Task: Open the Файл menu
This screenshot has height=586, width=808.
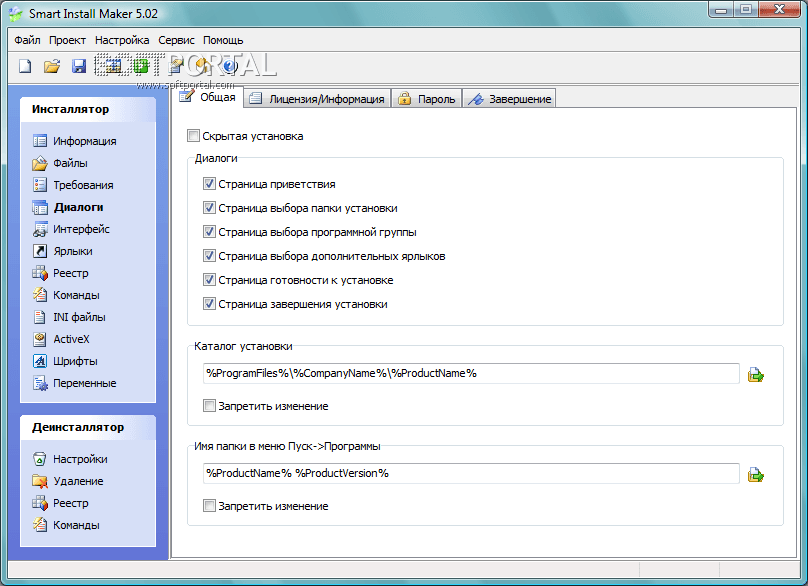Action: (x=27, y=40)
